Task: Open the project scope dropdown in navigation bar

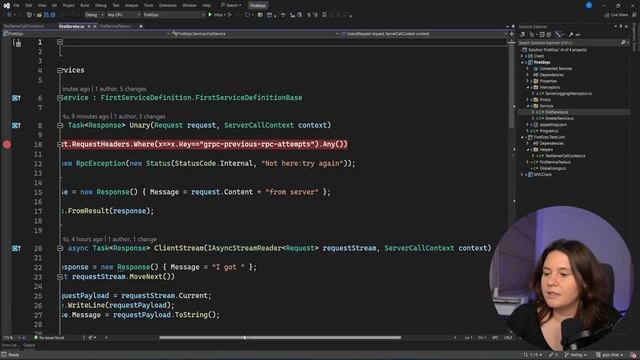Action: tap(86, 34)
